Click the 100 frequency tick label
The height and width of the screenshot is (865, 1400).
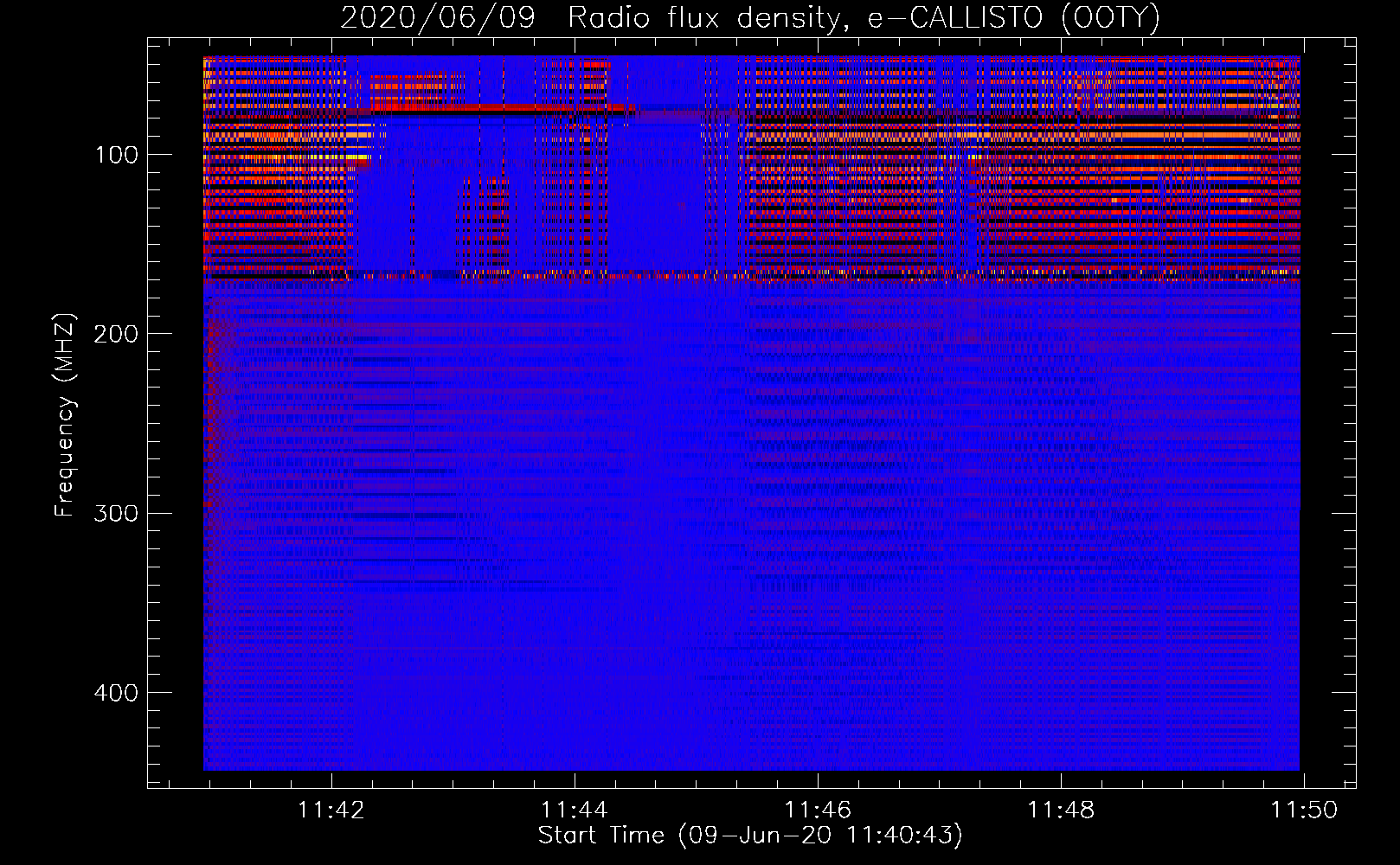coord(116,155)
